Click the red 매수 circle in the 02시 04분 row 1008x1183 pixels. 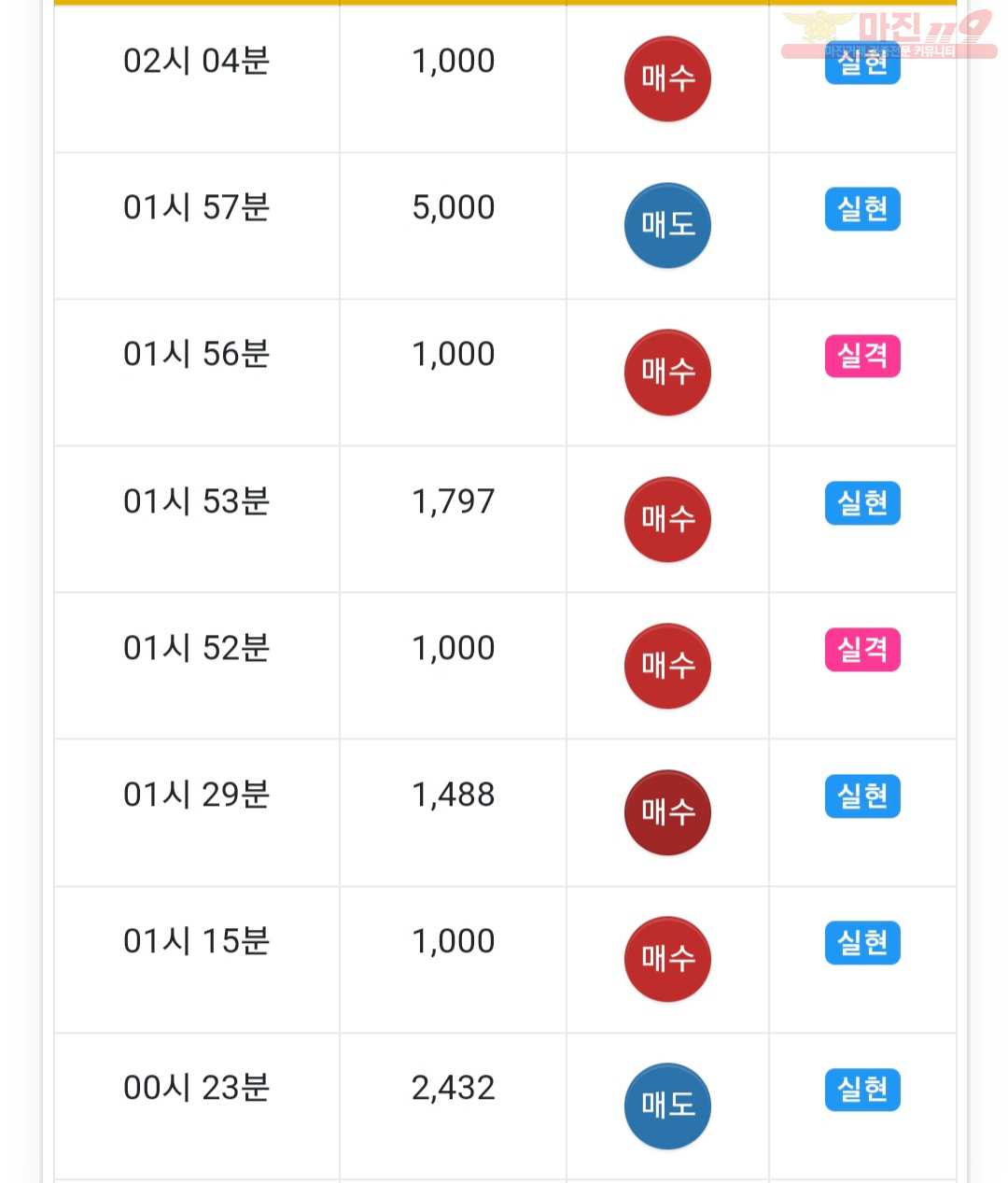click(x=667, y=79)
